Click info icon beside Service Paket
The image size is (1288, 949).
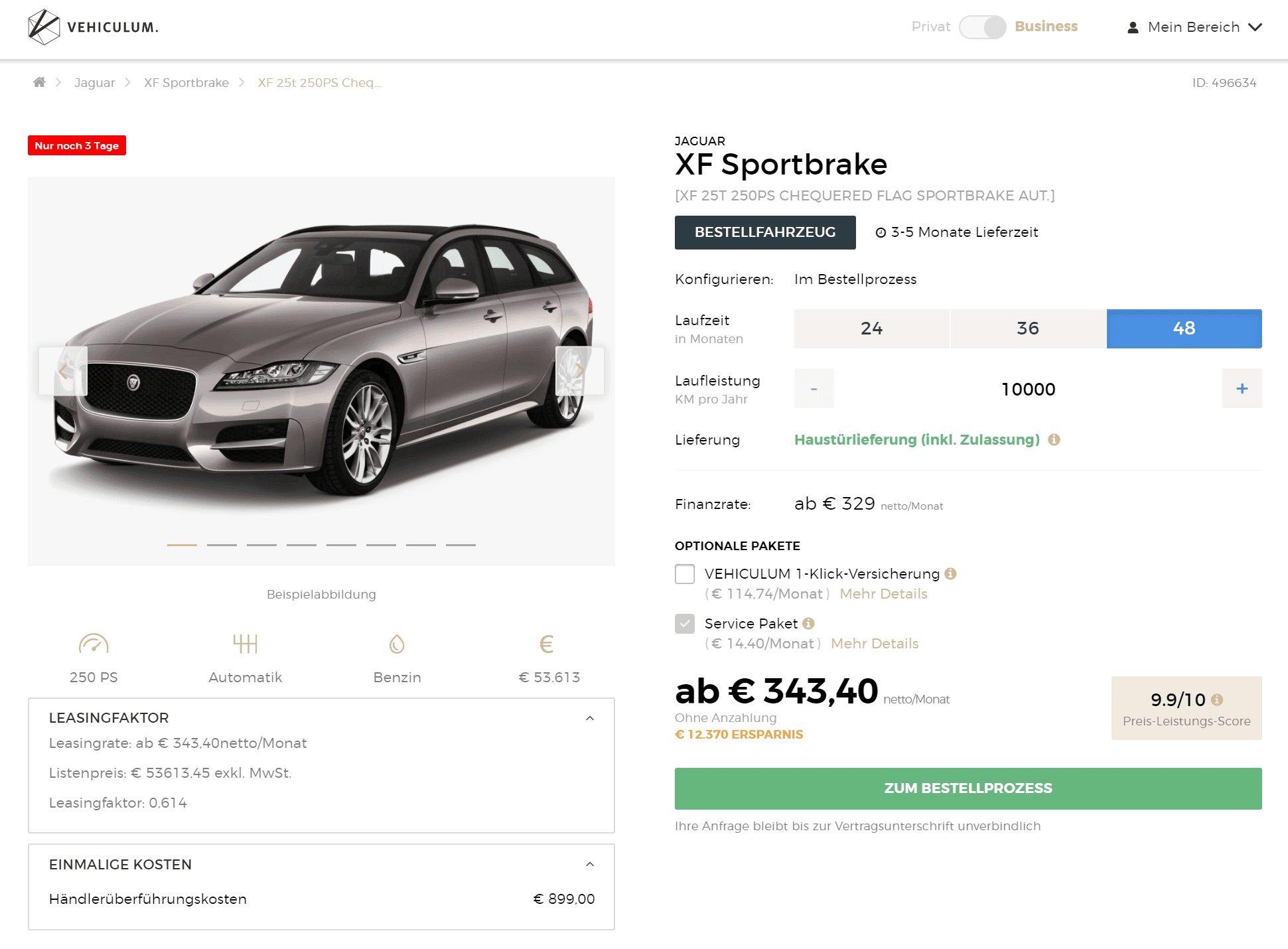click(x=808, y=623)
